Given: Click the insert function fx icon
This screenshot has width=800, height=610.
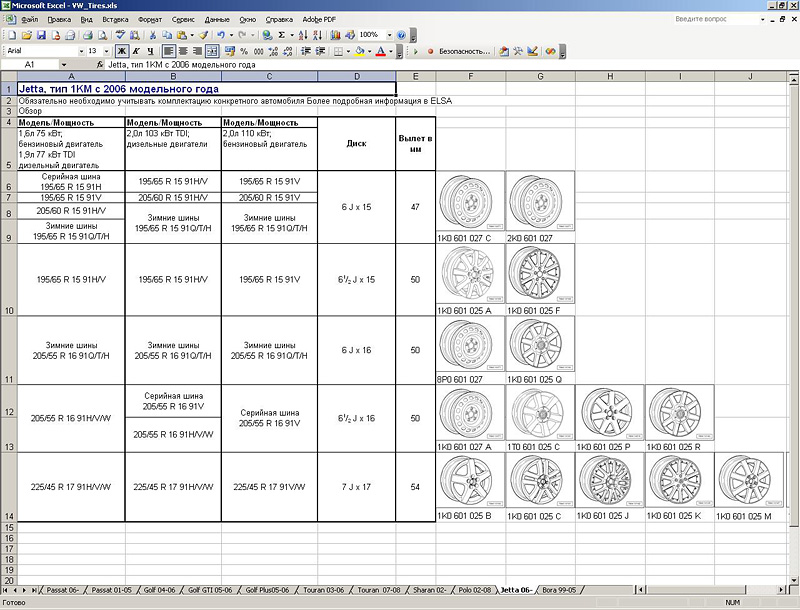Looking at the screenshot, I should [100, 65].
